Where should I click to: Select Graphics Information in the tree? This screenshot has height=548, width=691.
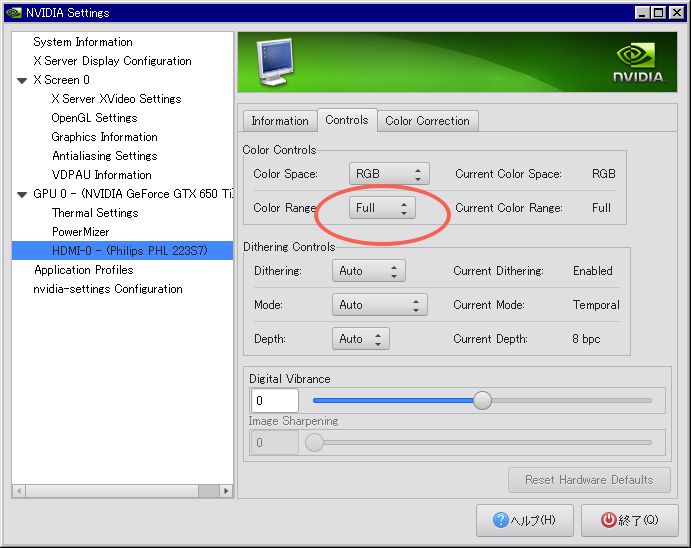tap(104, 137)
